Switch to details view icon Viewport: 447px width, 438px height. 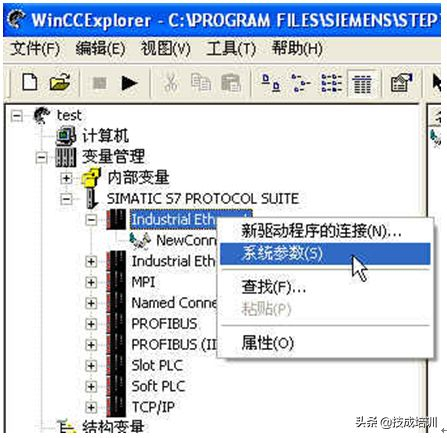[x=362, y=83]
